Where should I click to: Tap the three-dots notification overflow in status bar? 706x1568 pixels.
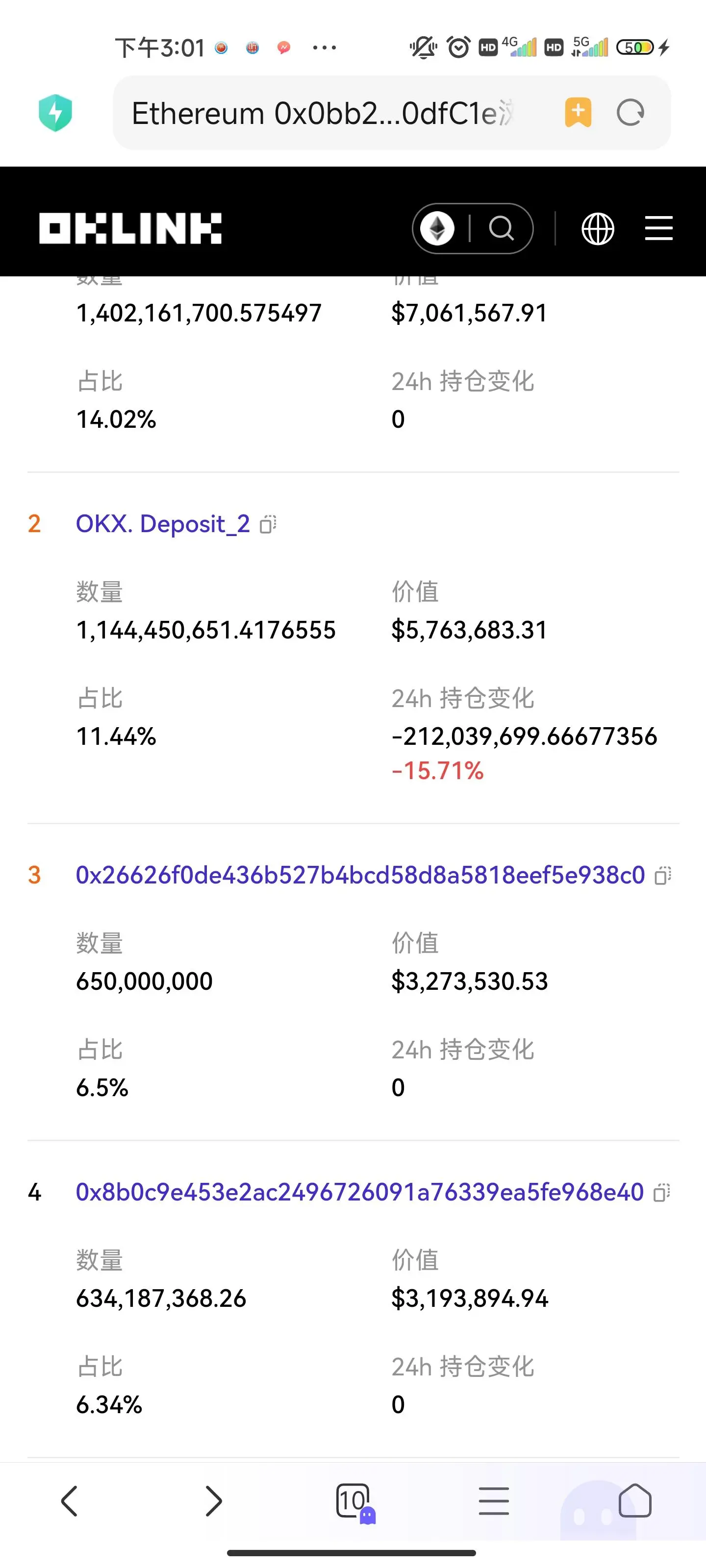(x=324, y=48)
